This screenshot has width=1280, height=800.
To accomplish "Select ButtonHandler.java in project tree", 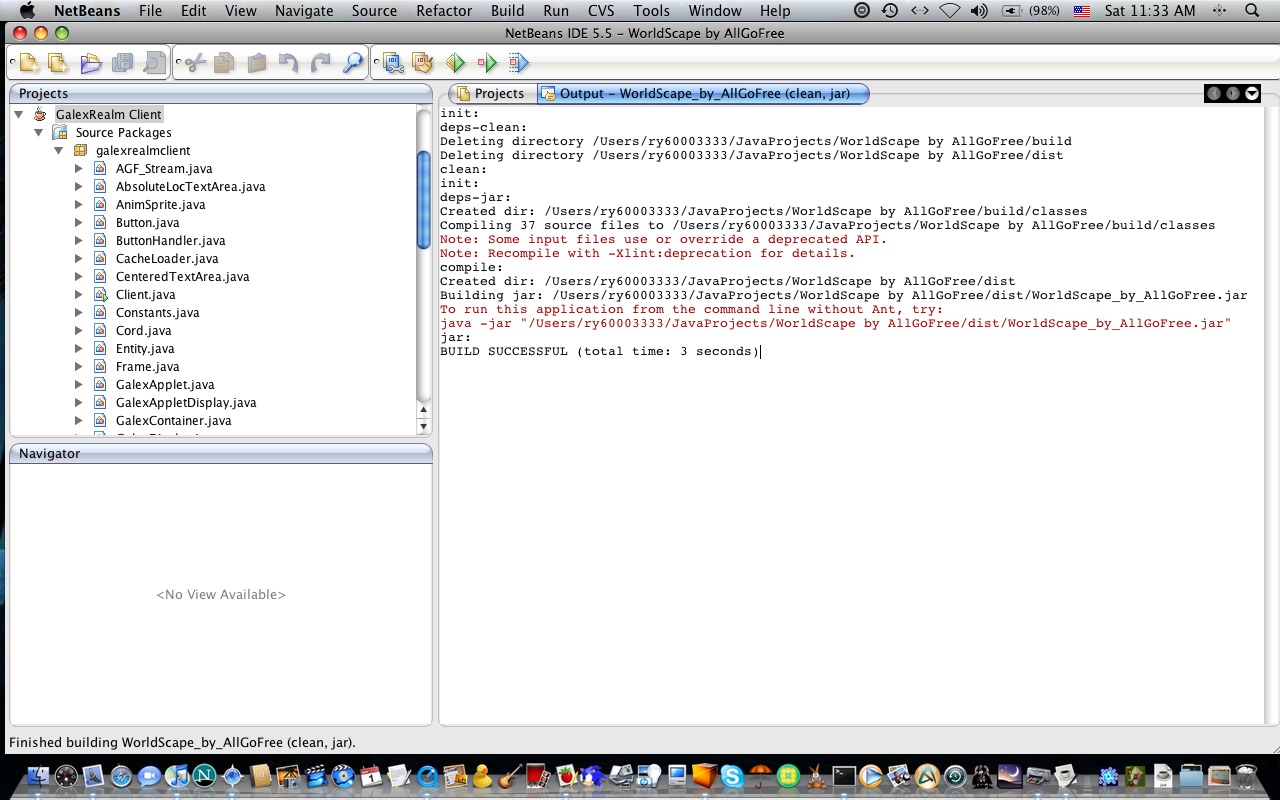I will [170, 241].
